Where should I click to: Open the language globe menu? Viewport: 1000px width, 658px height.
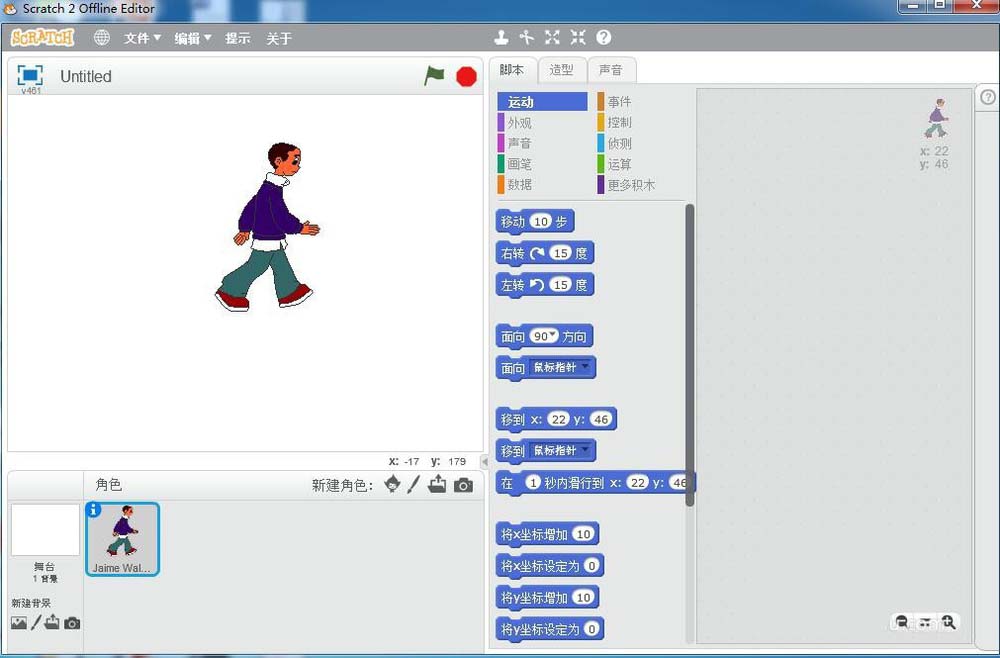[x=101, y=38]
